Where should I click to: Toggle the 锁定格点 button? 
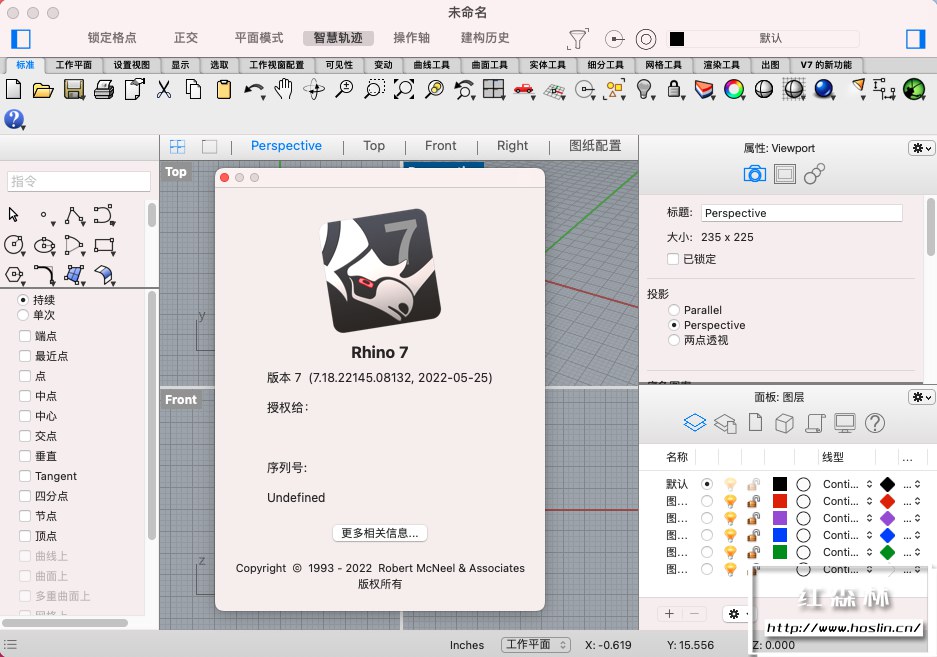112,38
